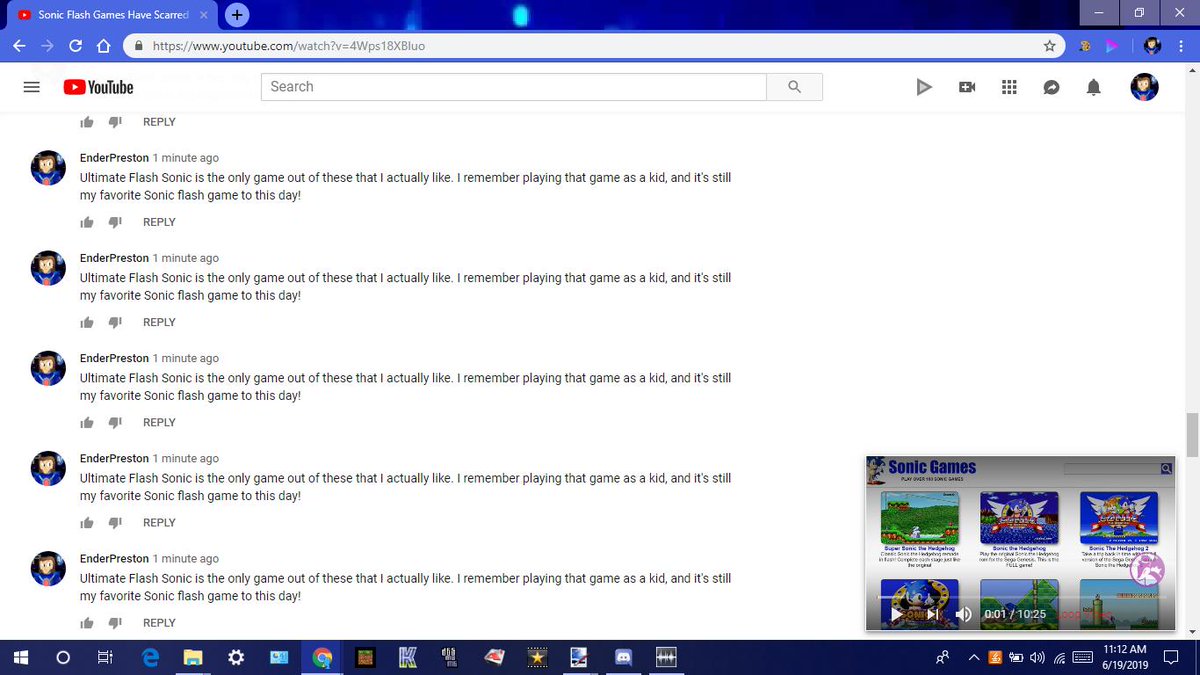Like the fourth EnderPreston comment
This screenshot has height=675, width=1200.
[x=87, y=522]
